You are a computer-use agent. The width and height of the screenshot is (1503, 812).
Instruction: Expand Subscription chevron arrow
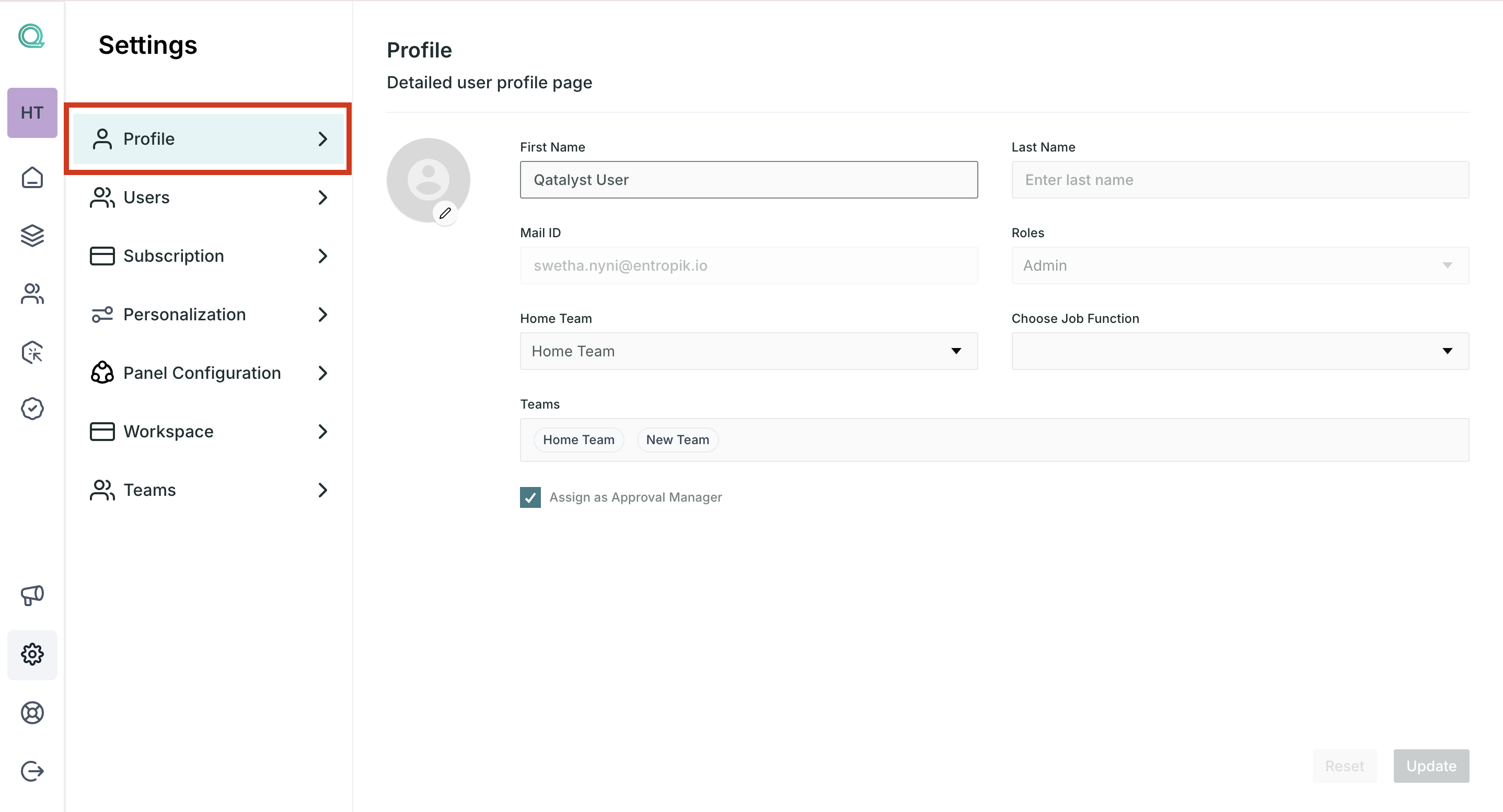[x=322, y=256]
